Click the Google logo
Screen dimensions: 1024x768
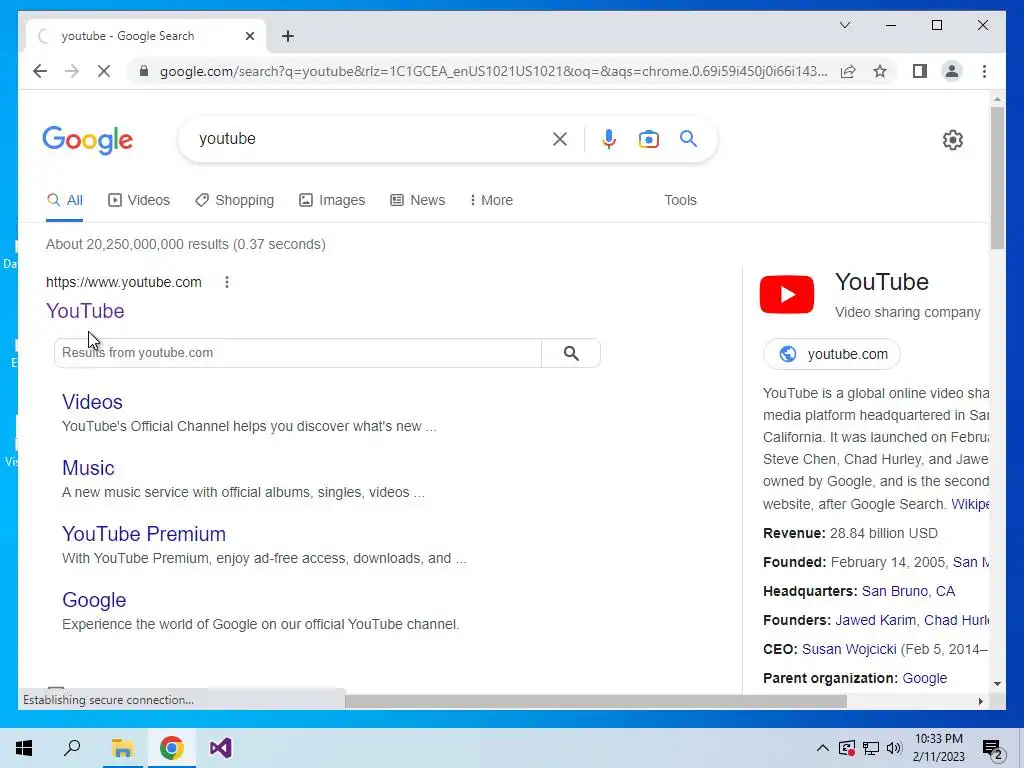pyautogui.click(x=88, y=140)
